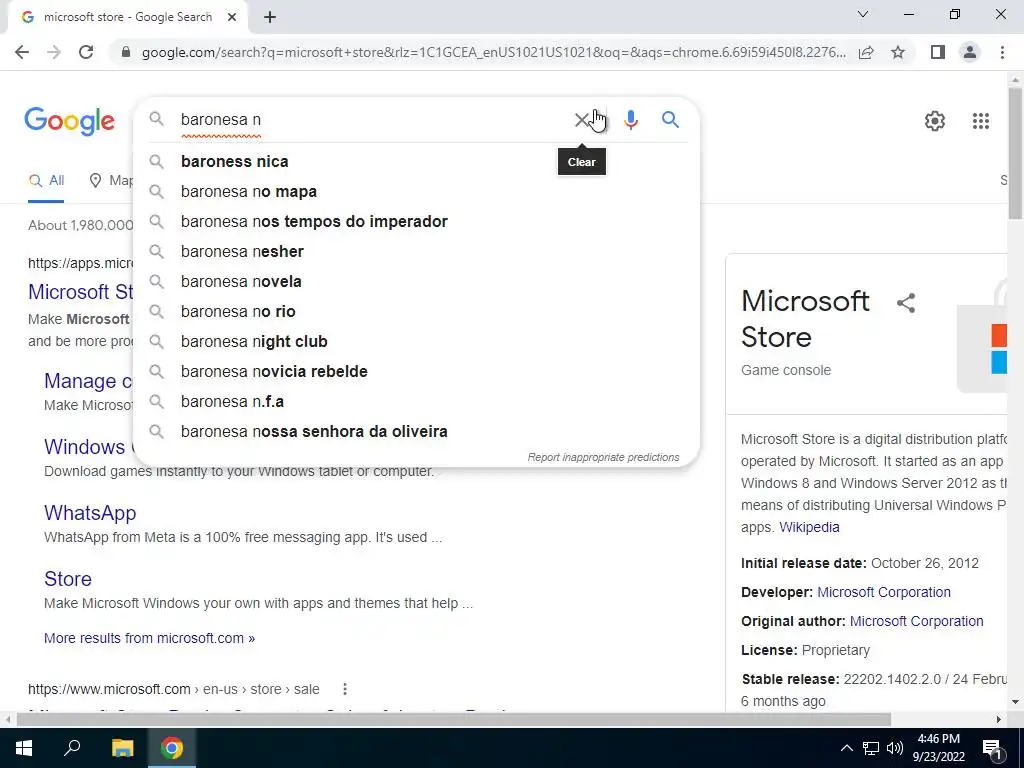Start voice search with microphone icon
The width and height of the screenshot is (1024, 768).
click(630, 120)
